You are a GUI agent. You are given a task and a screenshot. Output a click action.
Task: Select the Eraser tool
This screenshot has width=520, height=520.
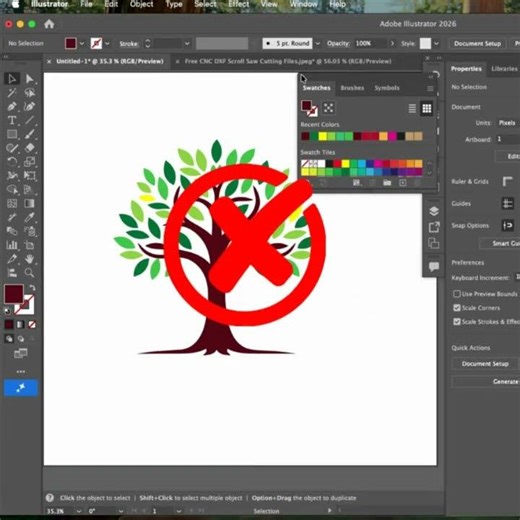(29, 148)
